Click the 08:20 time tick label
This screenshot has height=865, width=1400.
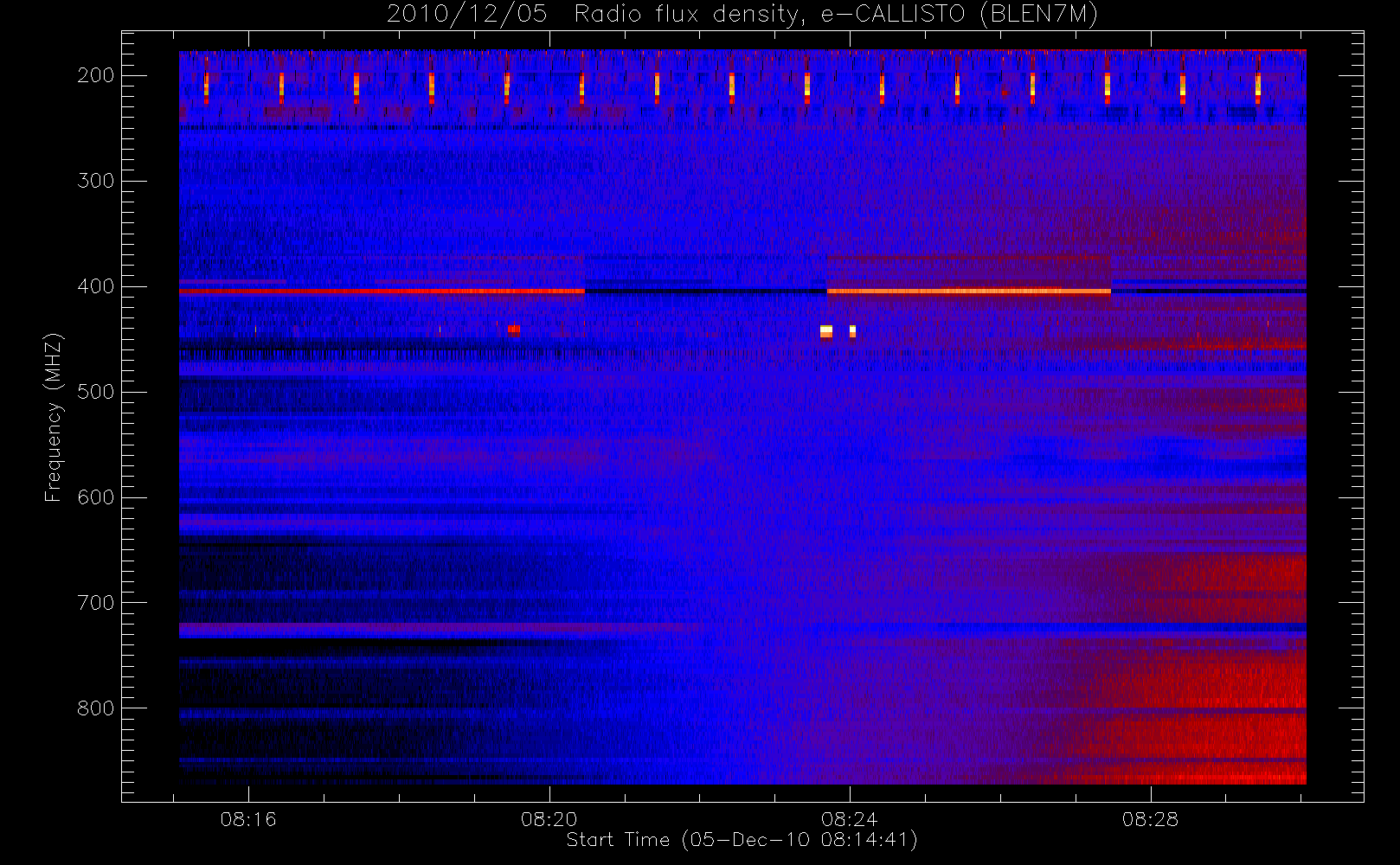[549, 819]
